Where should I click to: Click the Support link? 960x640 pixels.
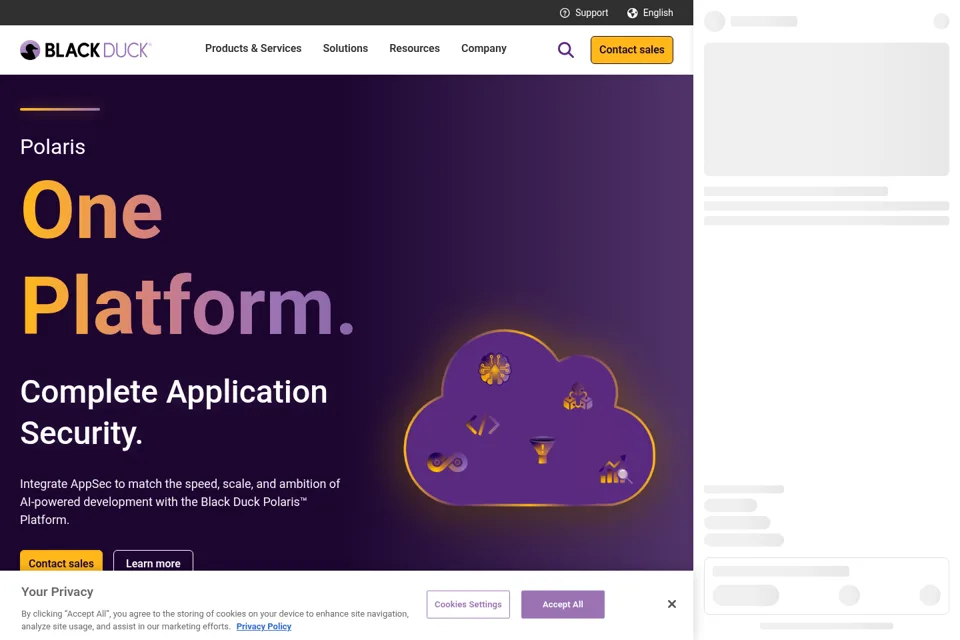(x=591, y=13)
